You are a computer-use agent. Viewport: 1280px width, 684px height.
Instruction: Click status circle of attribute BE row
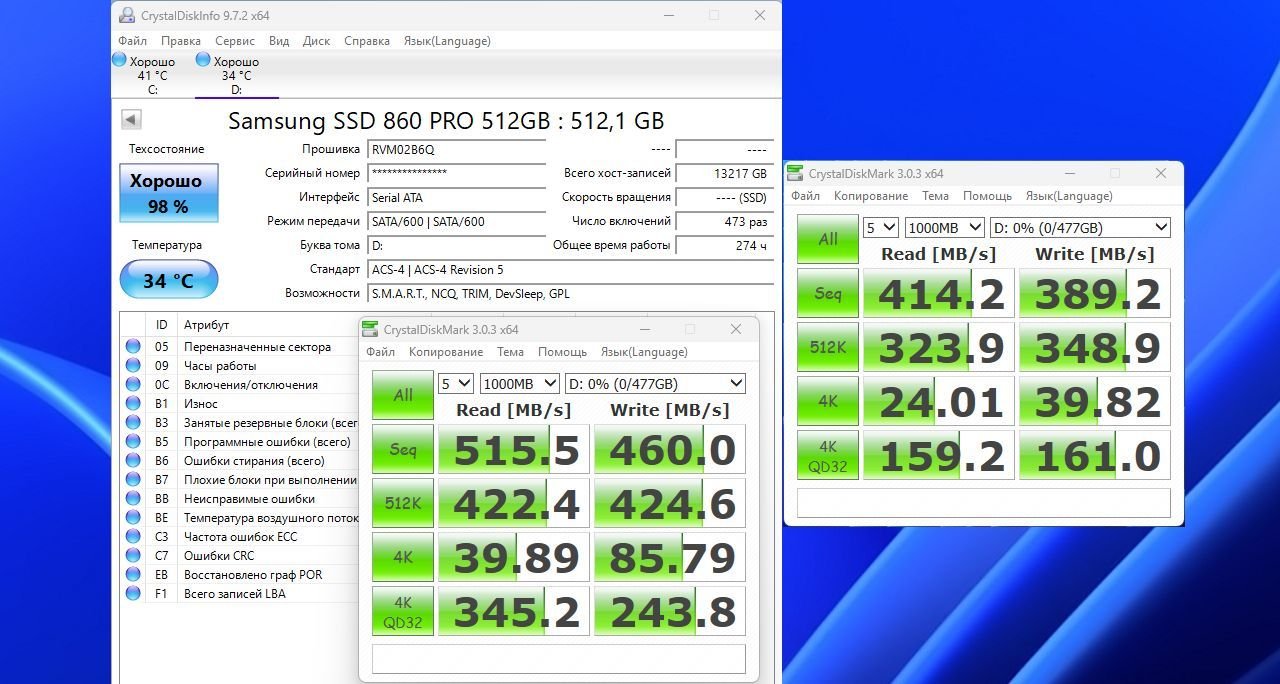133,518
